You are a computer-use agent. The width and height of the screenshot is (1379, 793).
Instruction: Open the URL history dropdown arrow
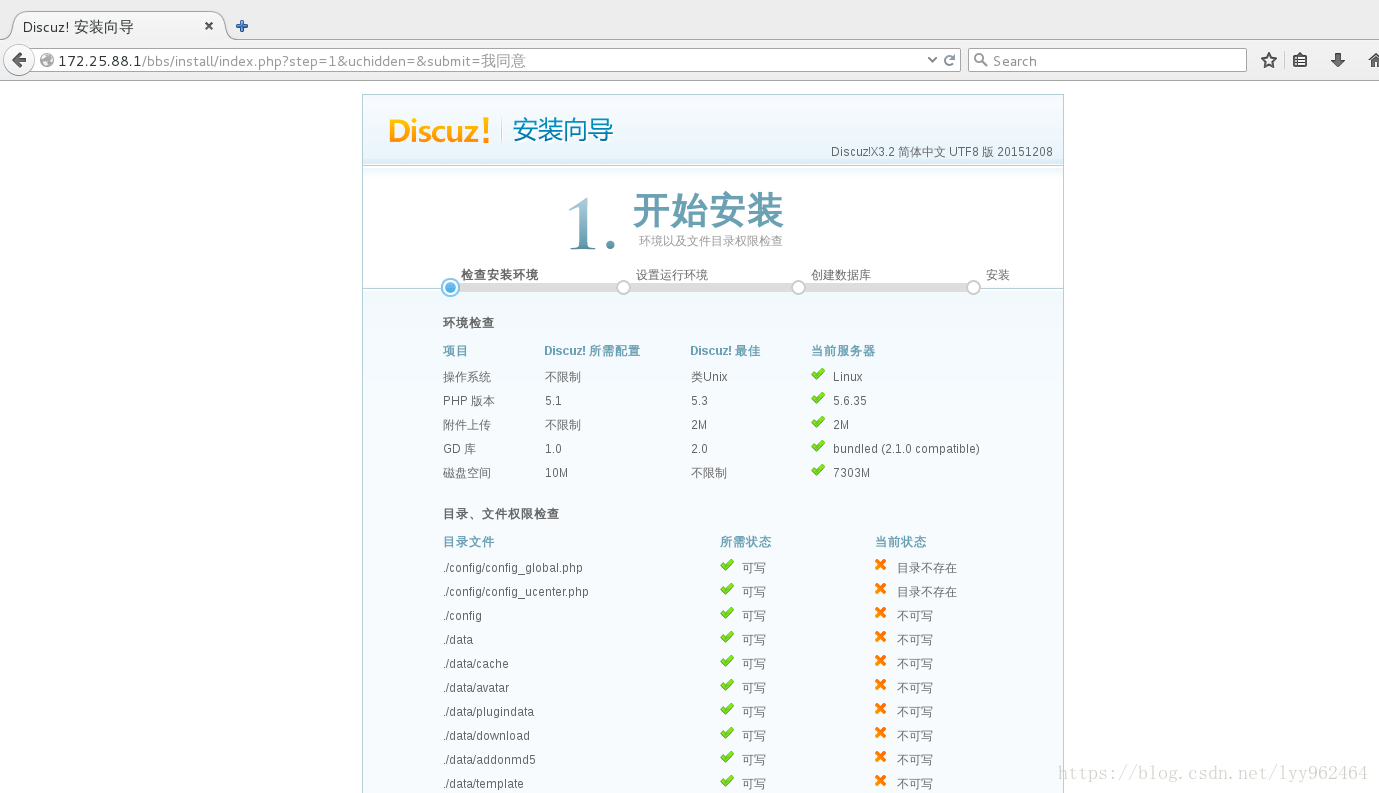click(933, 60)
